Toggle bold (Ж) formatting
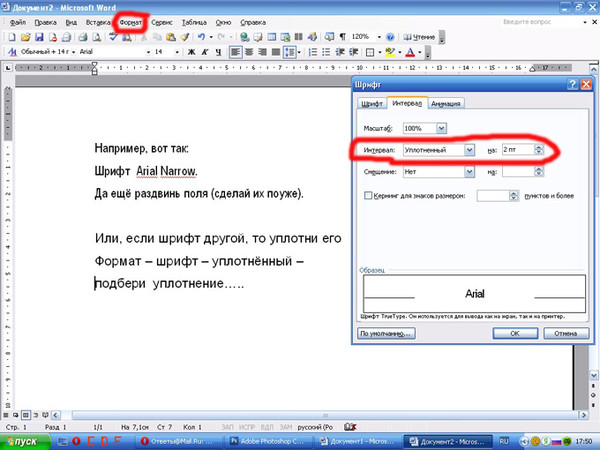Image resolution: width=600 pixels, height=450 pixels. tap(191, 52)
